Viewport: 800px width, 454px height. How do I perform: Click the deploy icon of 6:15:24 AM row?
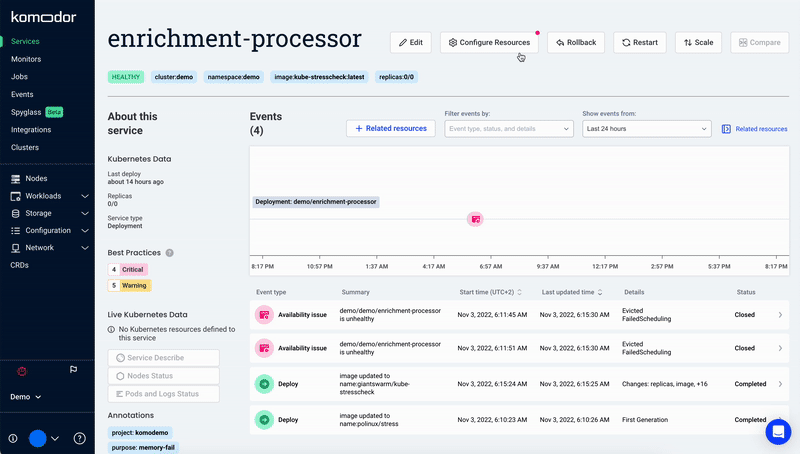click(264, 384)
